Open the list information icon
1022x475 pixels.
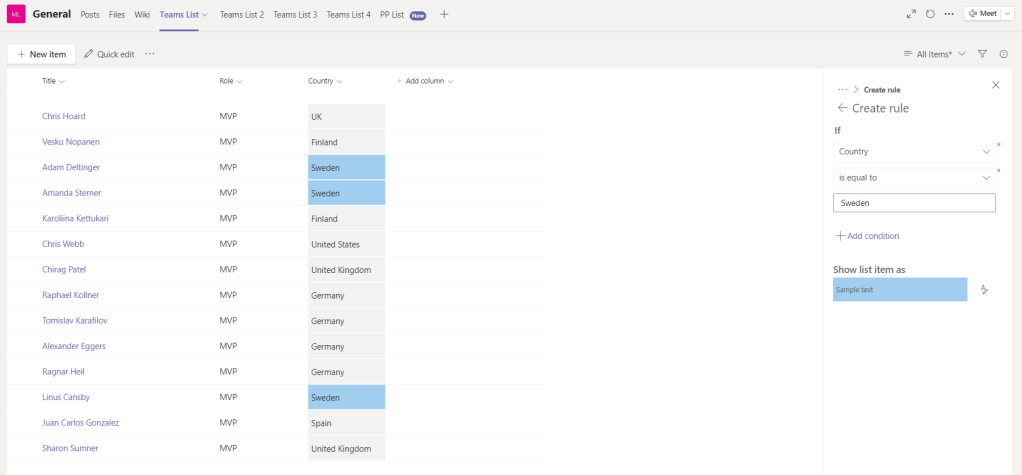tap(1003, 54)
